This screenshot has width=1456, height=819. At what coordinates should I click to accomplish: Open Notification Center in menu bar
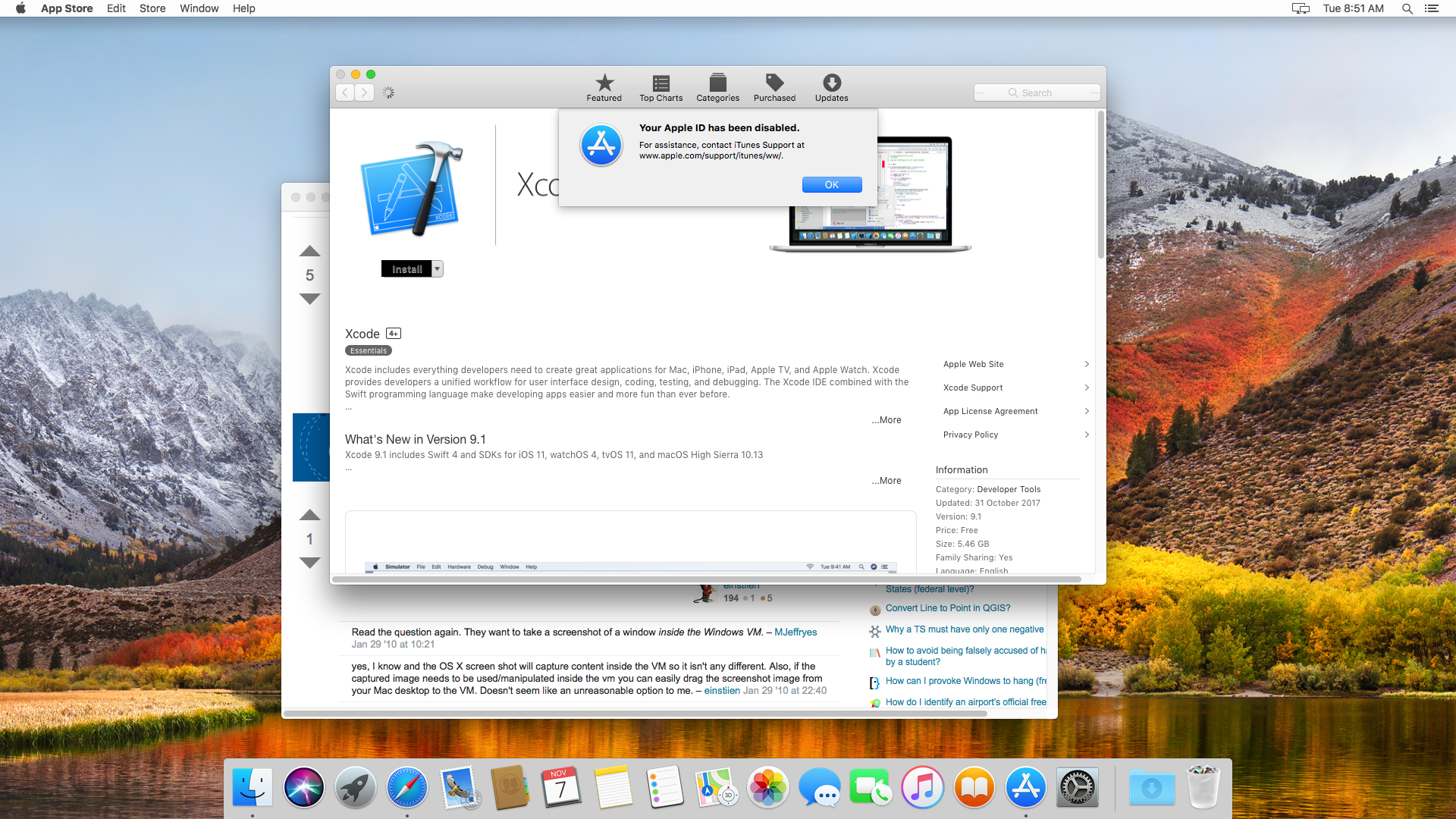pyautogui.click(x=1432, y=8)
